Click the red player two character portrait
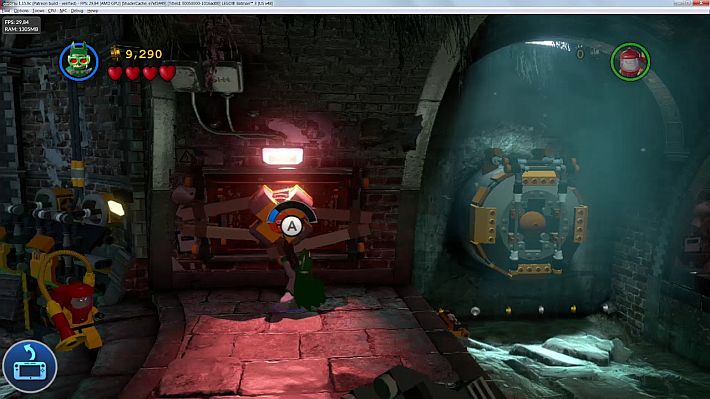 point(630,62)
